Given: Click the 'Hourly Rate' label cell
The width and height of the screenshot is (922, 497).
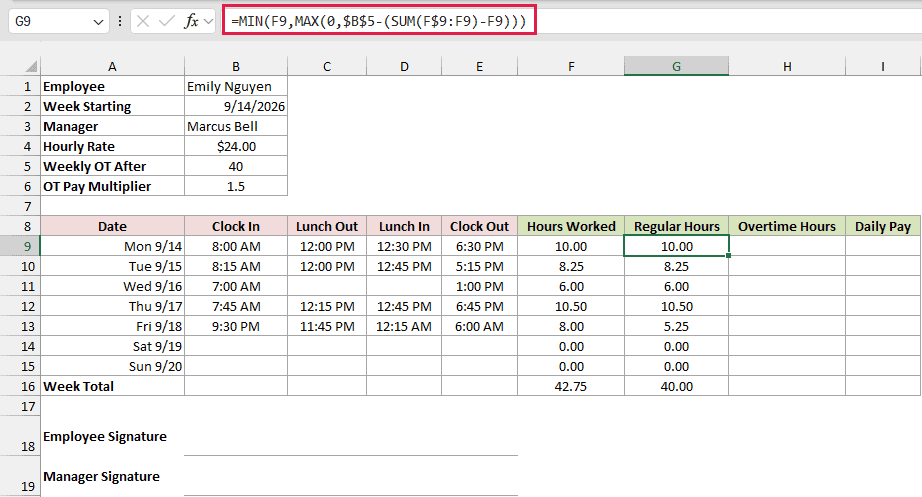Looking at the screenshot, I should [112, 146].
